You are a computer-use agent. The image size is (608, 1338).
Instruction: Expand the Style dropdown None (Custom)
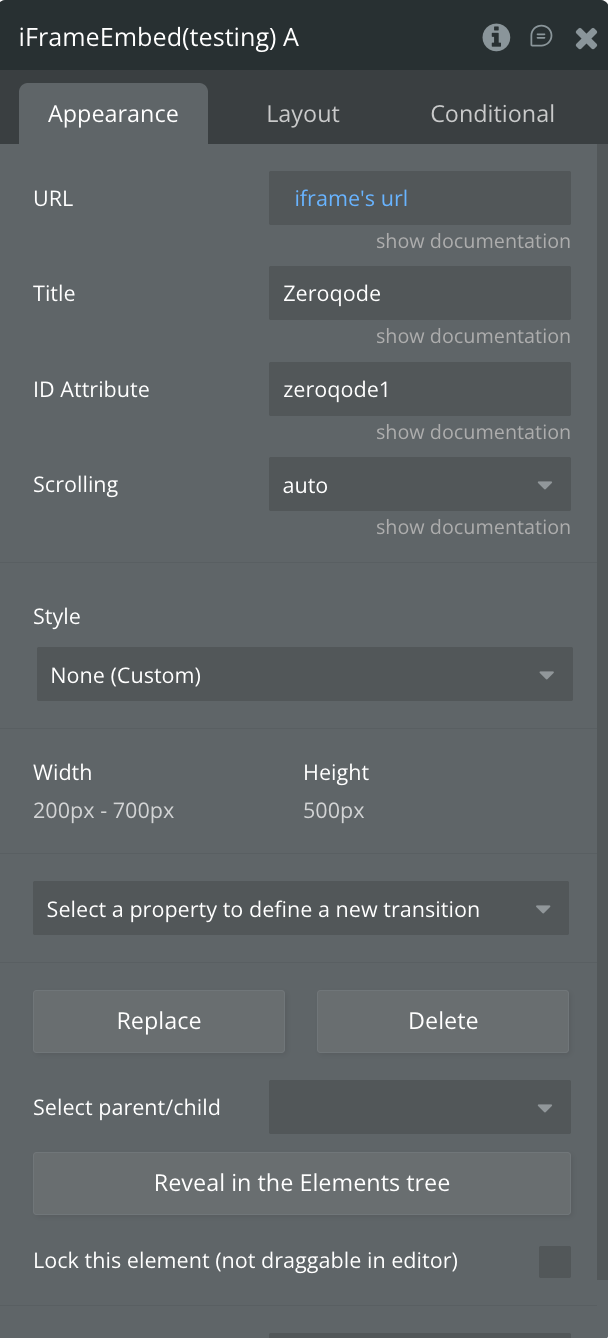pyautogui.click(x=304, y=675)
